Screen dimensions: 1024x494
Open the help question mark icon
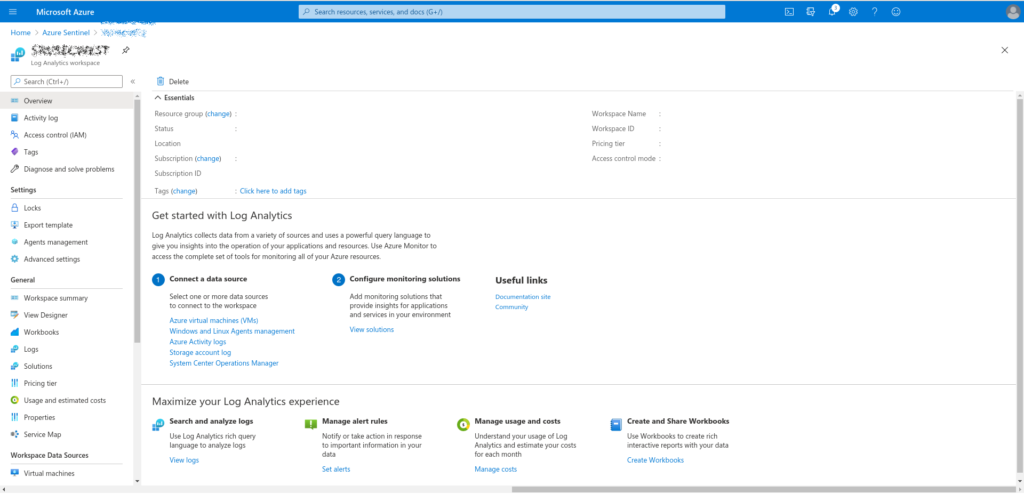874,12
